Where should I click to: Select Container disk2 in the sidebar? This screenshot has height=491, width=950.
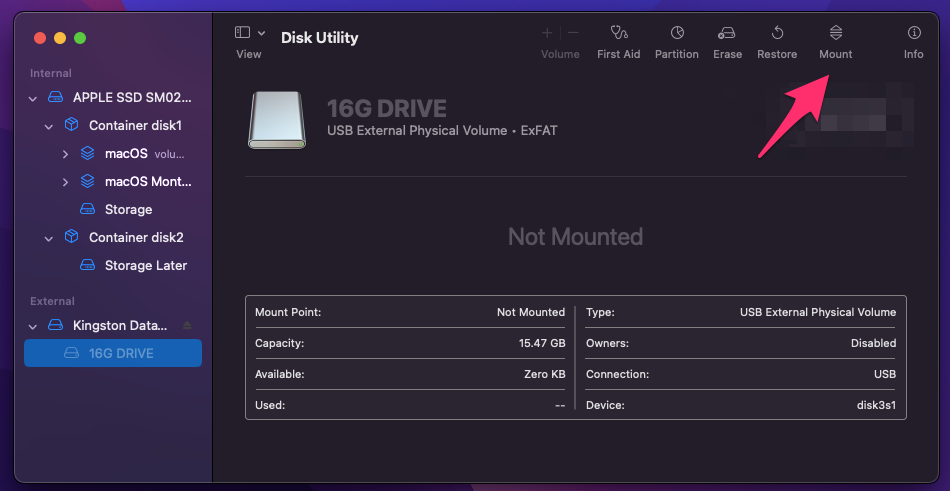[x=136, y=237]
